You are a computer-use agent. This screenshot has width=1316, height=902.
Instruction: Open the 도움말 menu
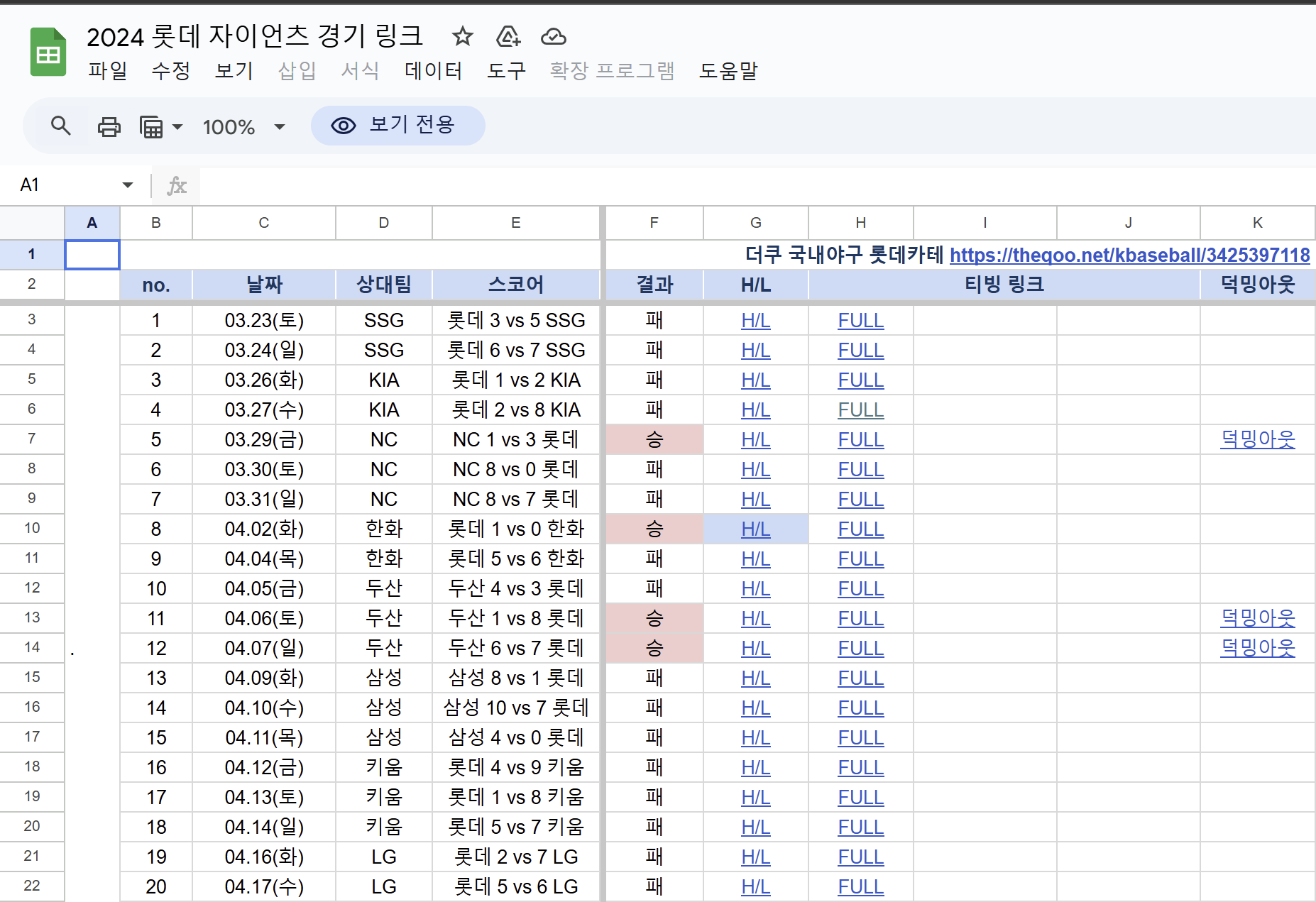click(x=728, y=71)
